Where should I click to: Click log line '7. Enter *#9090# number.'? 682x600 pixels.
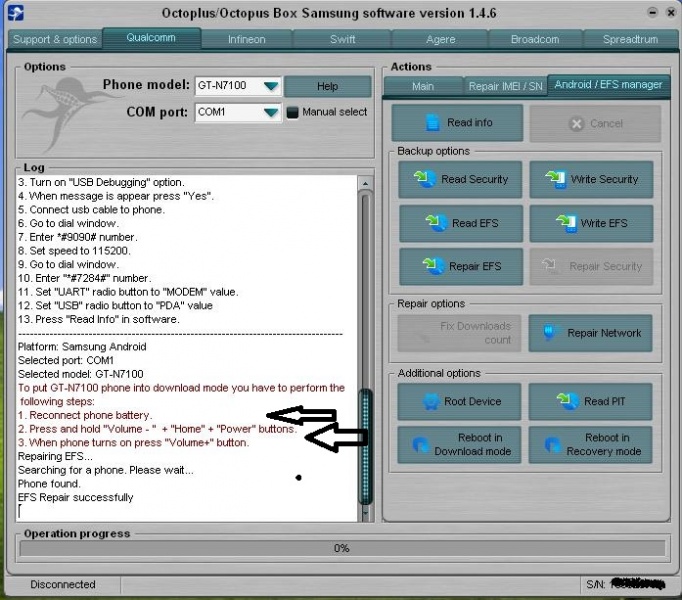point(77,237)
